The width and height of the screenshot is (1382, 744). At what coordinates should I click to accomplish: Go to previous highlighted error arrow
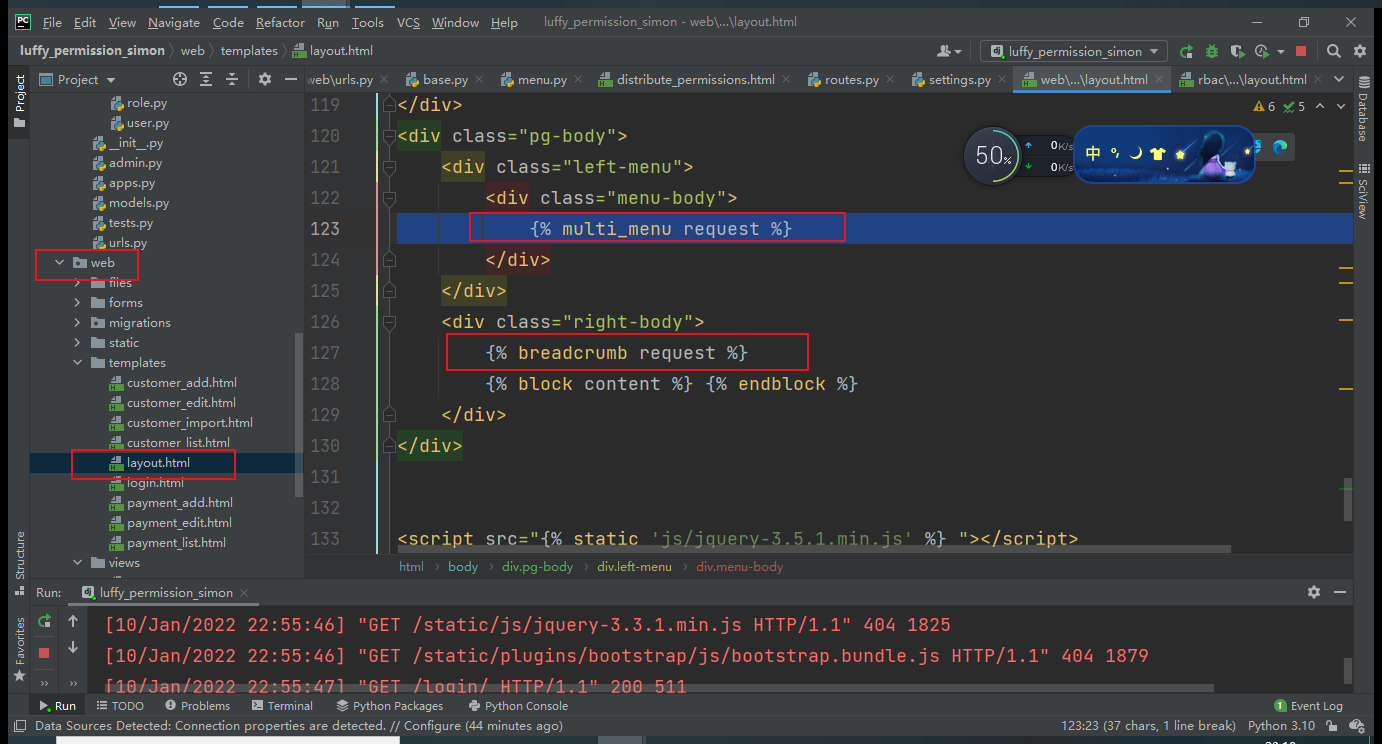[x=1319, y=106]
